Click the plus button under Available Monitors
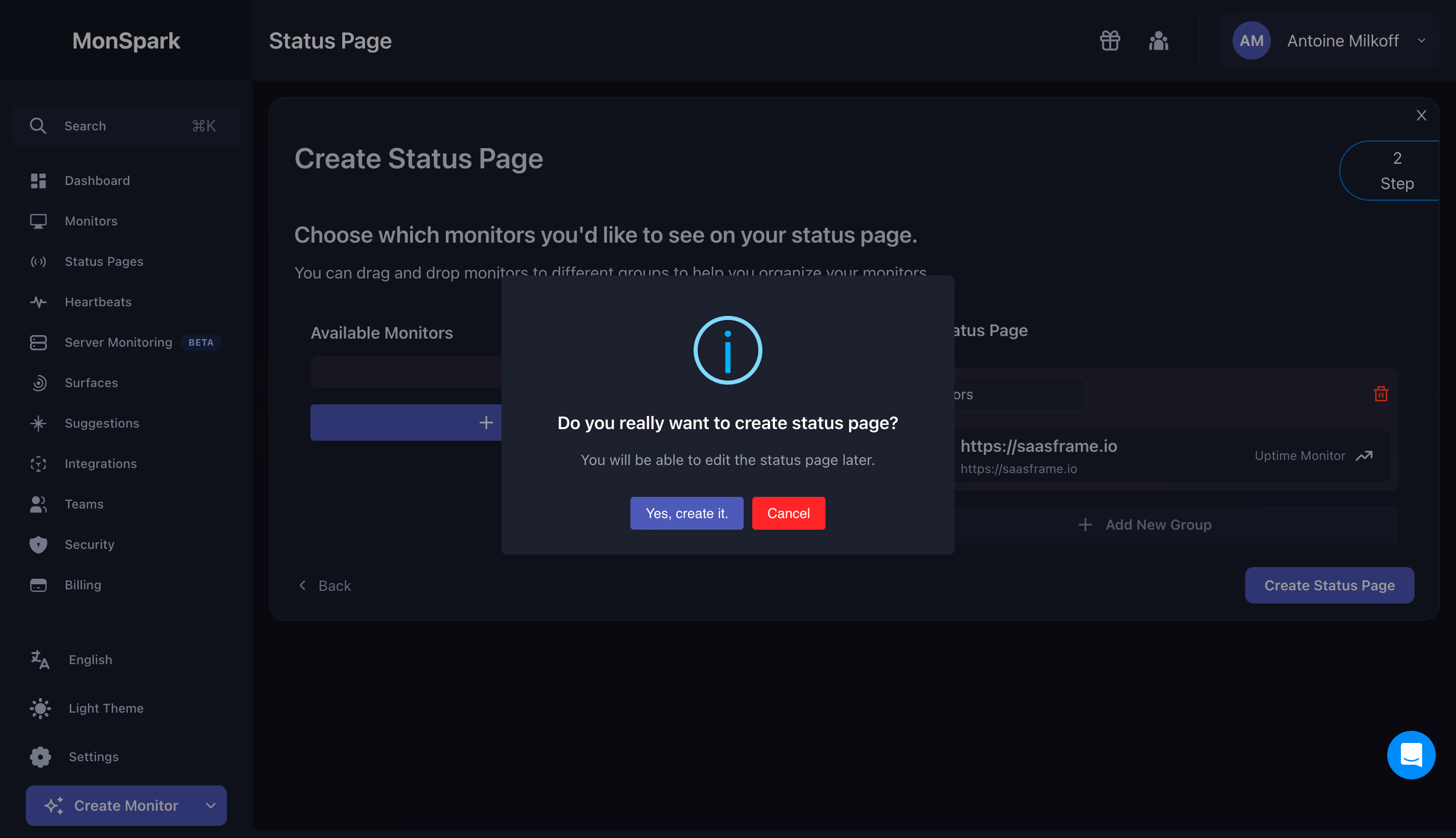Viewport: 1456px width, 838px height. point(406,423)
